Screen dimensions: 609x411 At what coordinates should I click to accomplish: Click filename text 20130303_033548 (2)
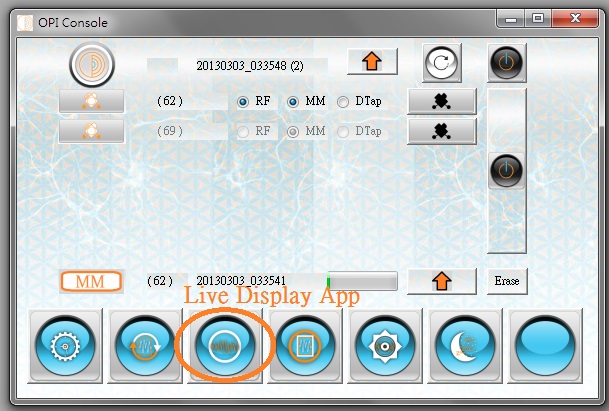(250, 66)
